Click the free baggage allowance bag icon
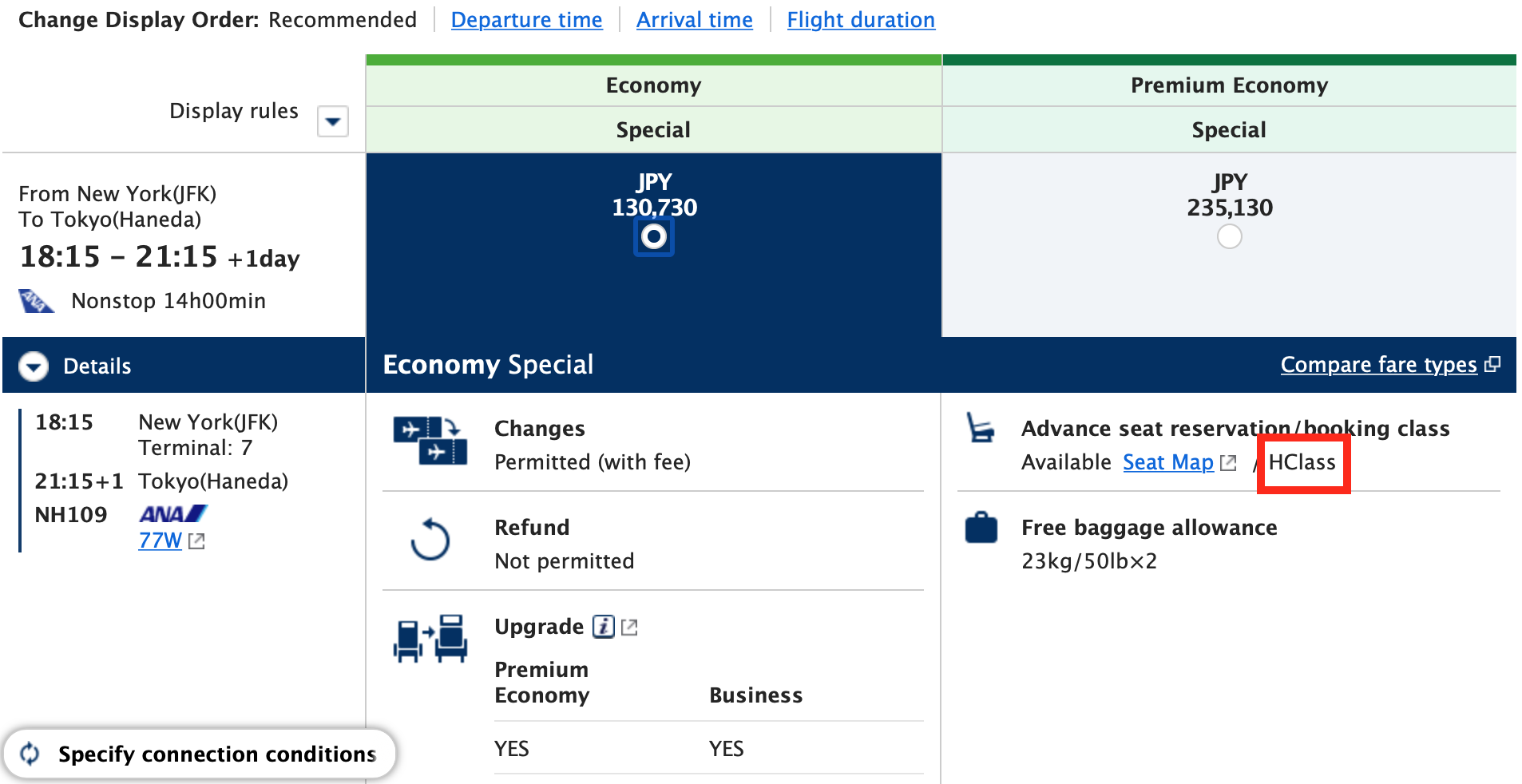This screenshot has width=1522, height=784. (x=981, y=528)
